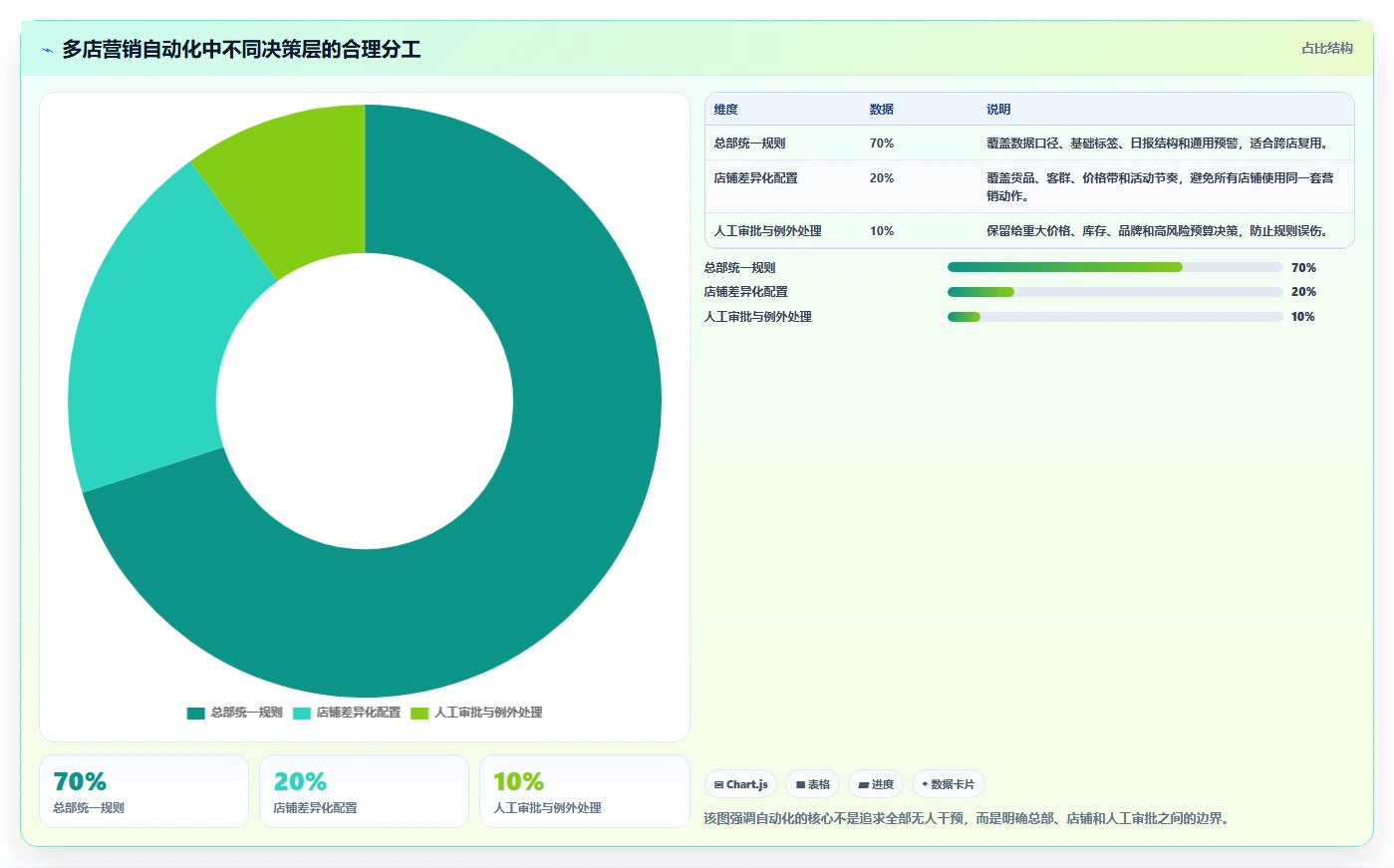Click the 店铺差异化配置 progress bar

(1115, 292)
